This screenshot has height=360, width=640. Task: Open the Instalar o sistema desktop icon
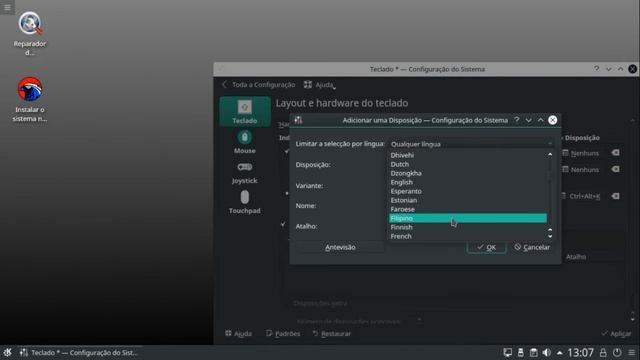coord(30,99)
